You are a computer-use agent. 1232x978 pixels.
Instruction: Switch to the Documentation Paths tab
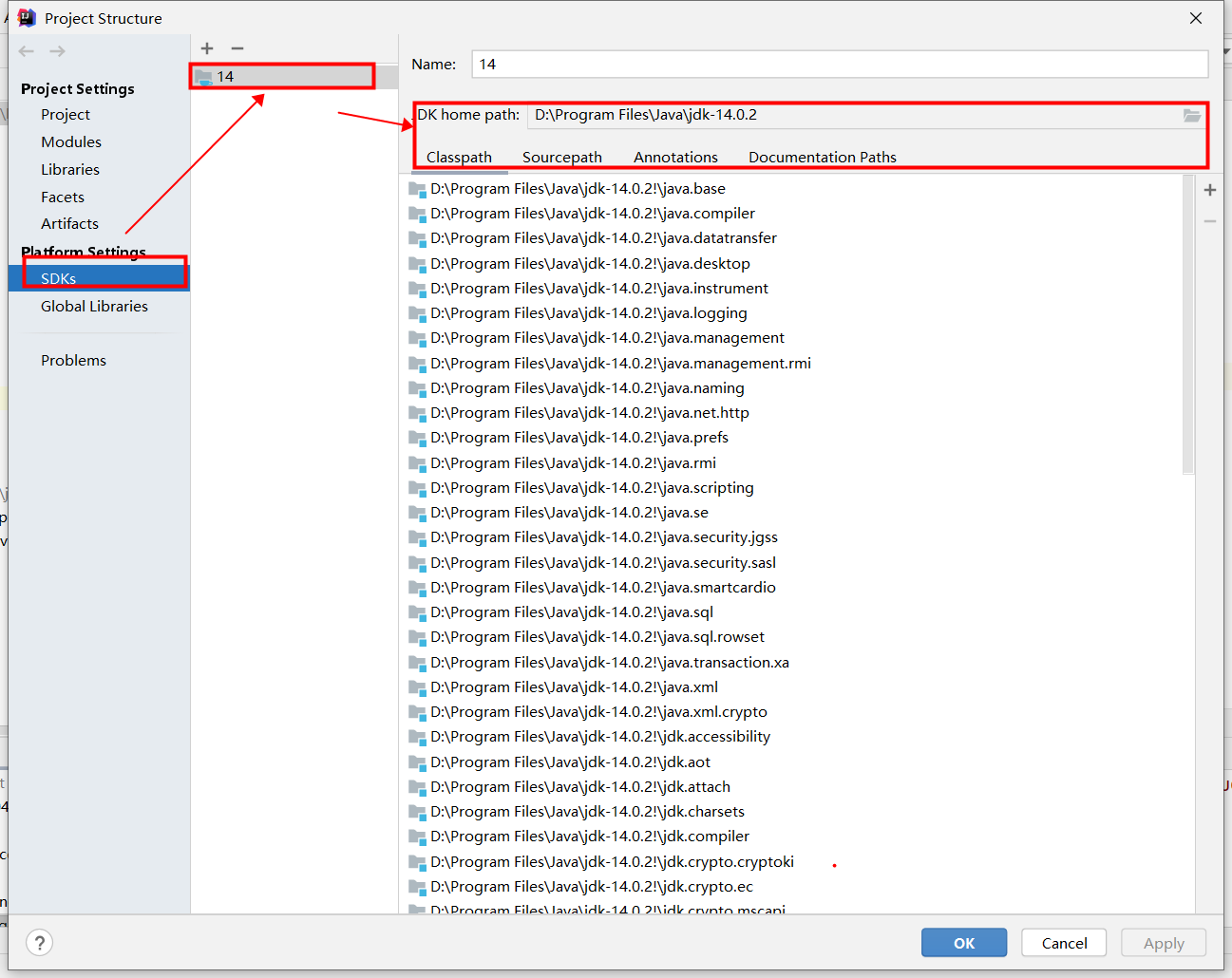(x=823, y=157)
